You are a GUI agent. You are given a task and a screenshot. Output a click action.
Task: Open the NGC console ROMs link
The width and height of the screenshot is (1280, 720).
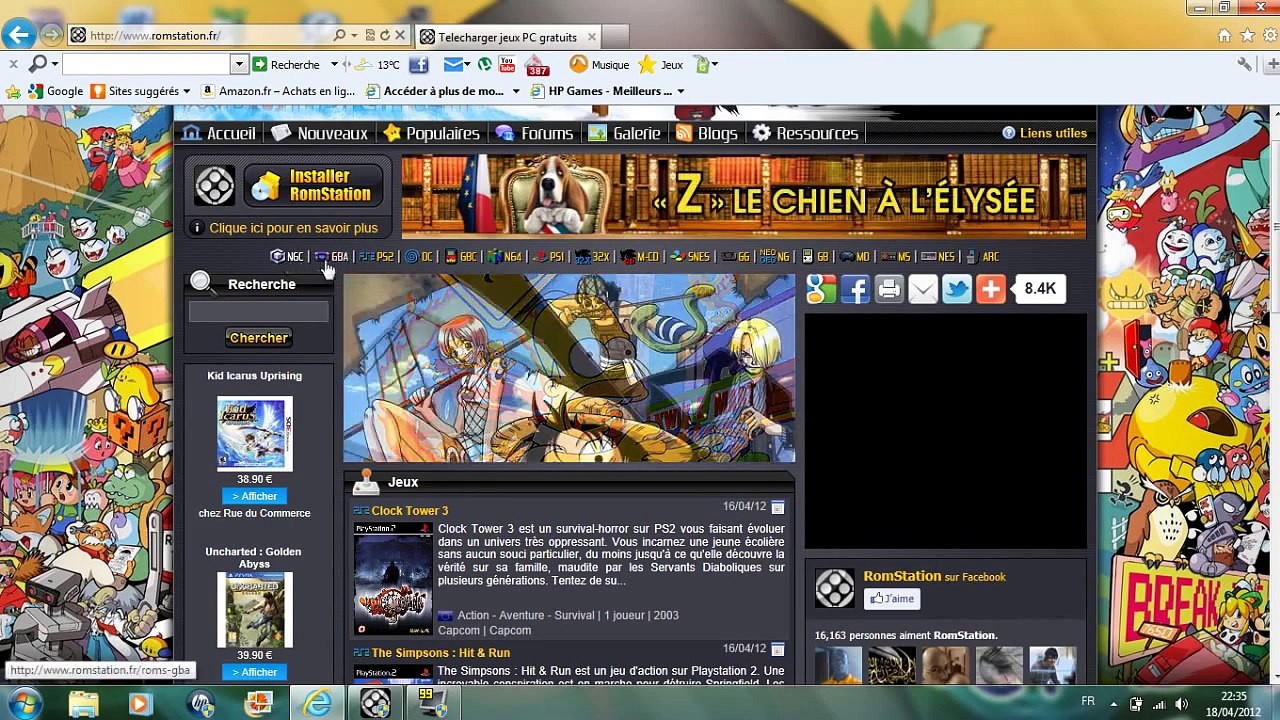[287, 257]
